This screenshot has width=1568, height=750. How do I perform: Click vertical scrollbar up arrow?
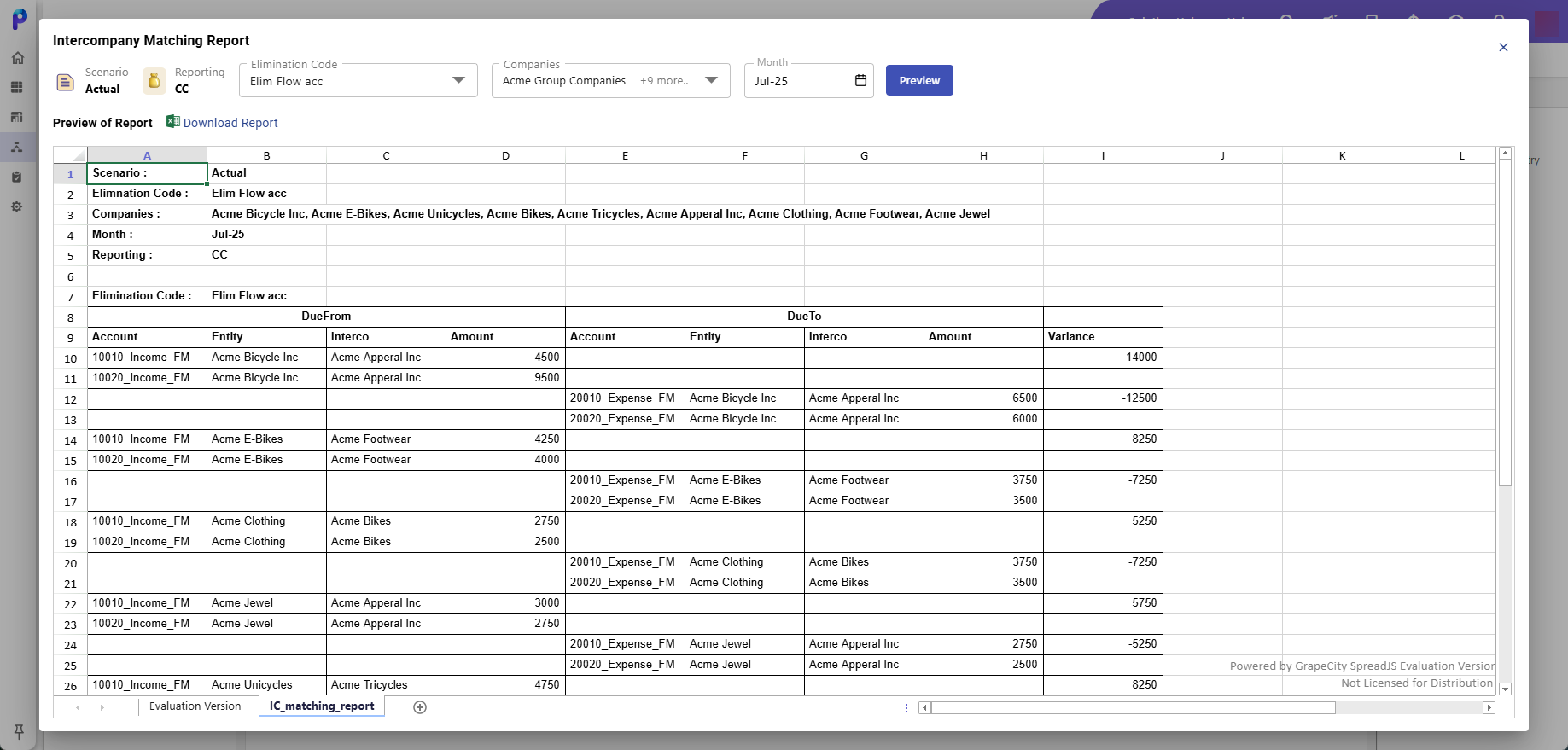click(x=1506, y=154)
